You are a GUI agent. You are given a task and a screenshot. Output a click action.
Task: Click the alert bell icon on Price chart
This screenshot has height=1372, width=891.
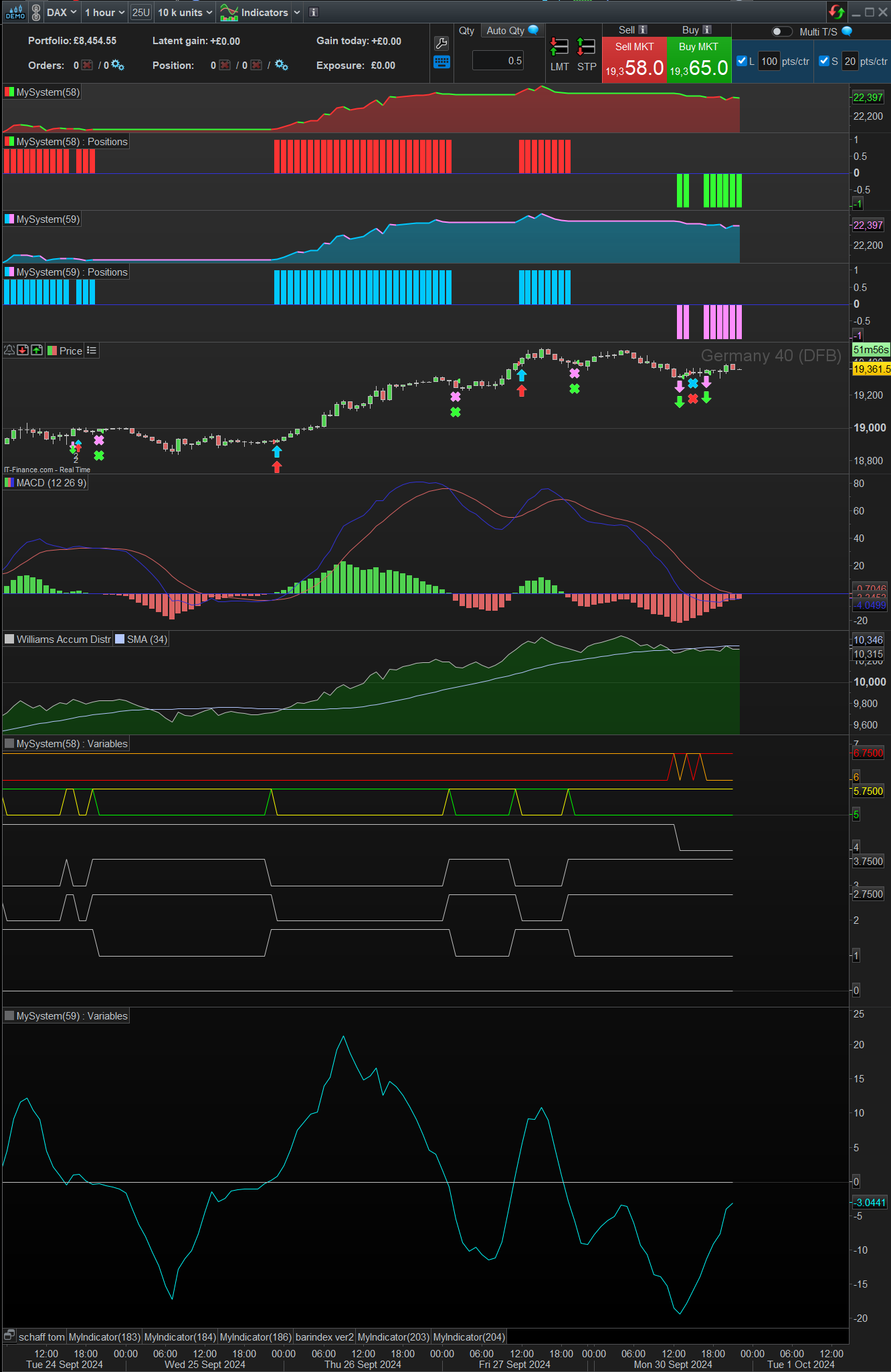9,350
